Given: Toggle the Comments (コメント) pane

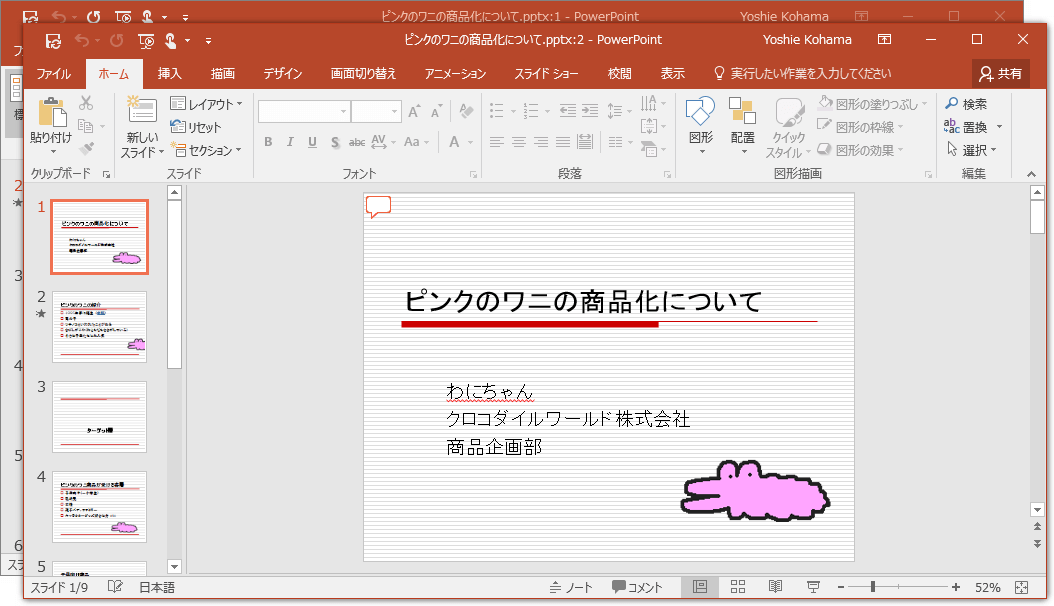Looking at the screenshot, I should point(637,587).
